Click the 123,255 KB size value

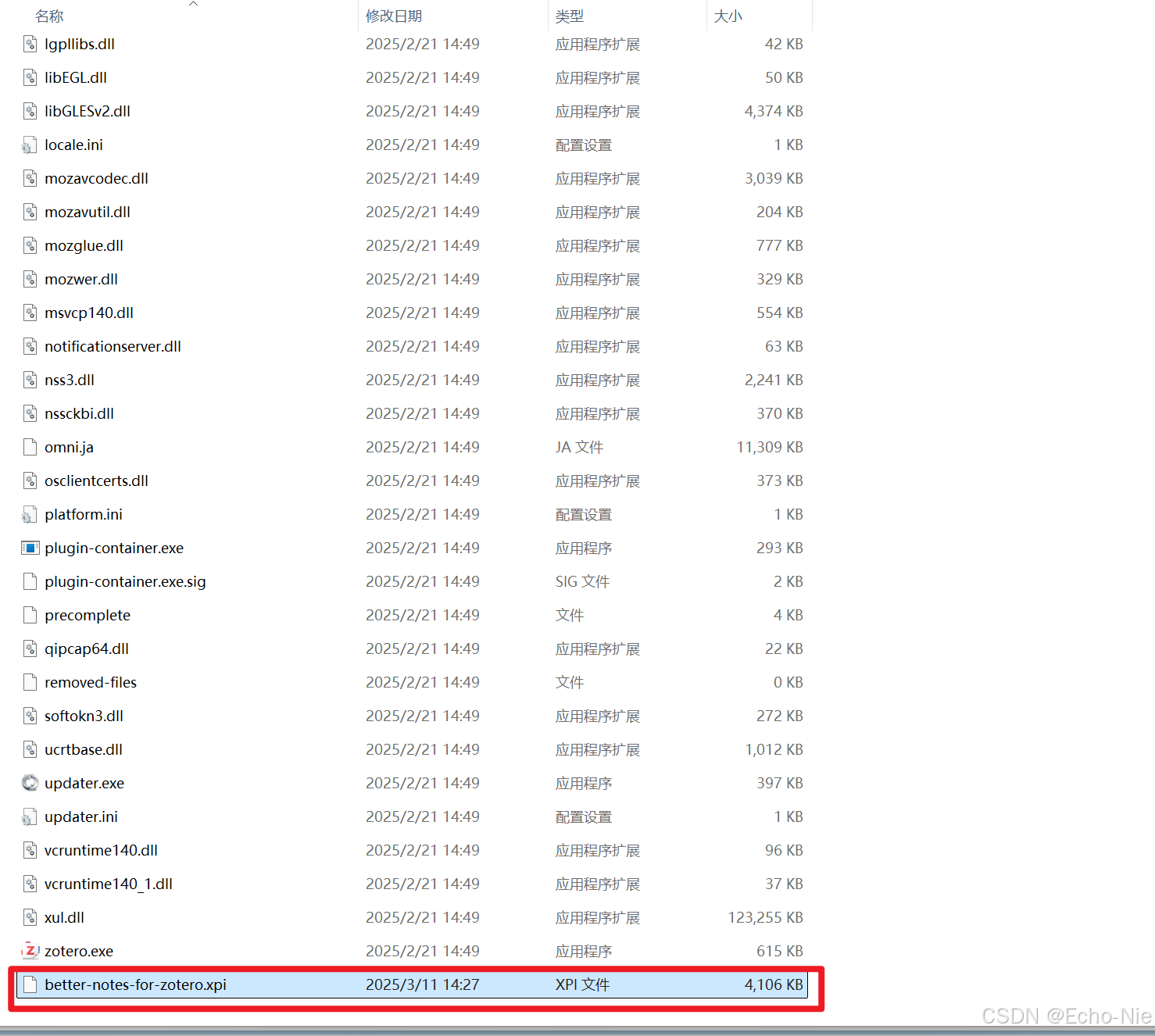click(765, 917)
